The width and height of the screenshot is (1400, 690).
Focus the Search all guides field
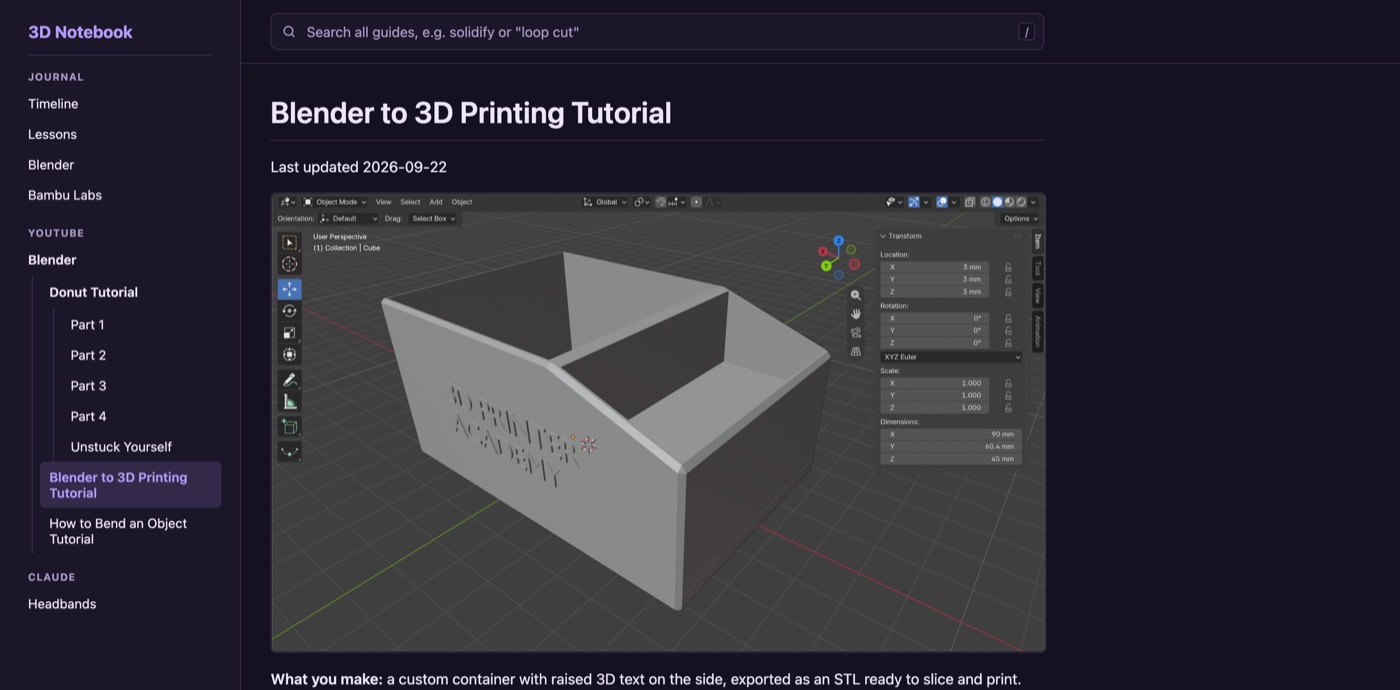point(657,32)
